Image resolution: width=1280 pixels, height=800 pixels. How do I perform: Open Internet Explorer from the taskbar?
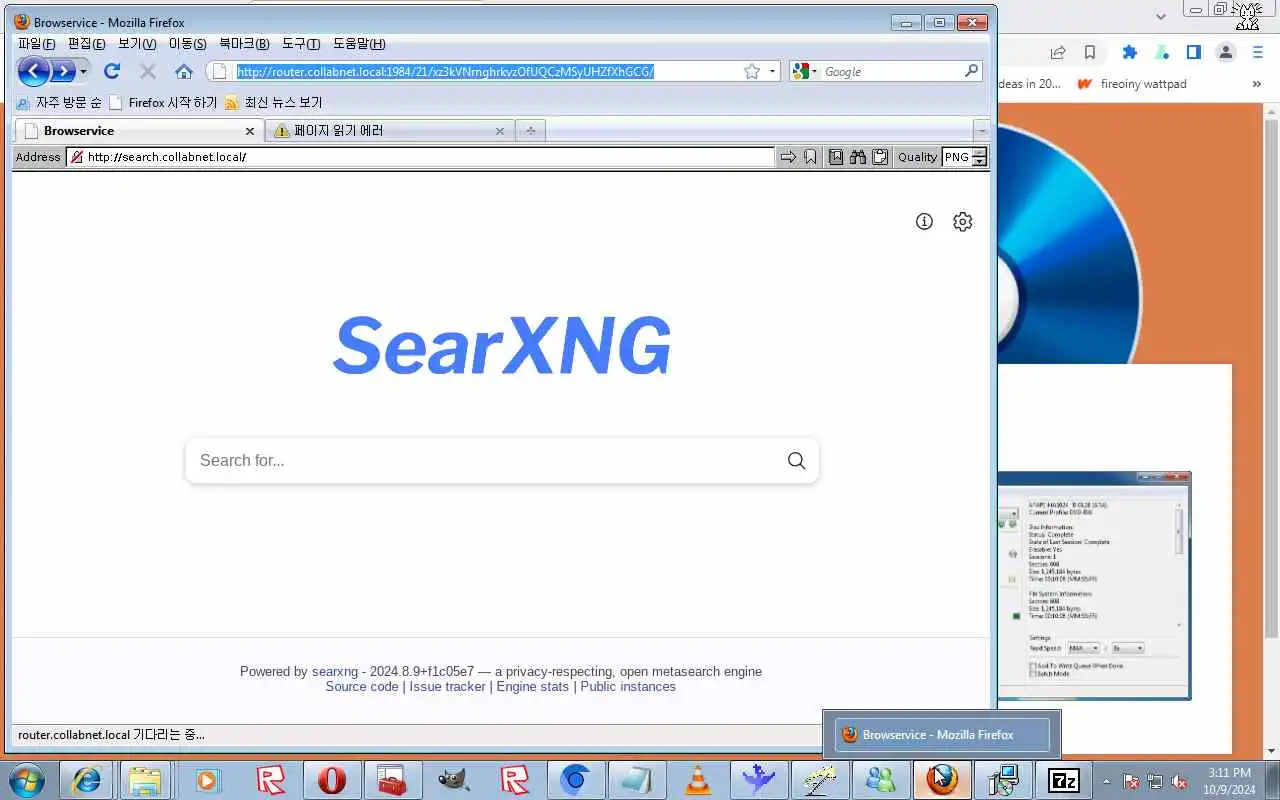pyautogui.click(x=87, y=780)
